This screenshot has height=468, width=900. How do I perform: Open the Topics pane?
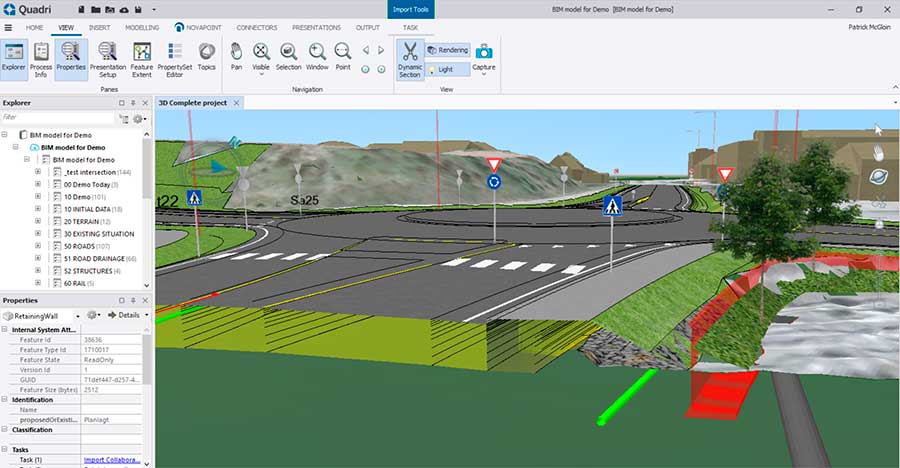click(x=206, y=58)
